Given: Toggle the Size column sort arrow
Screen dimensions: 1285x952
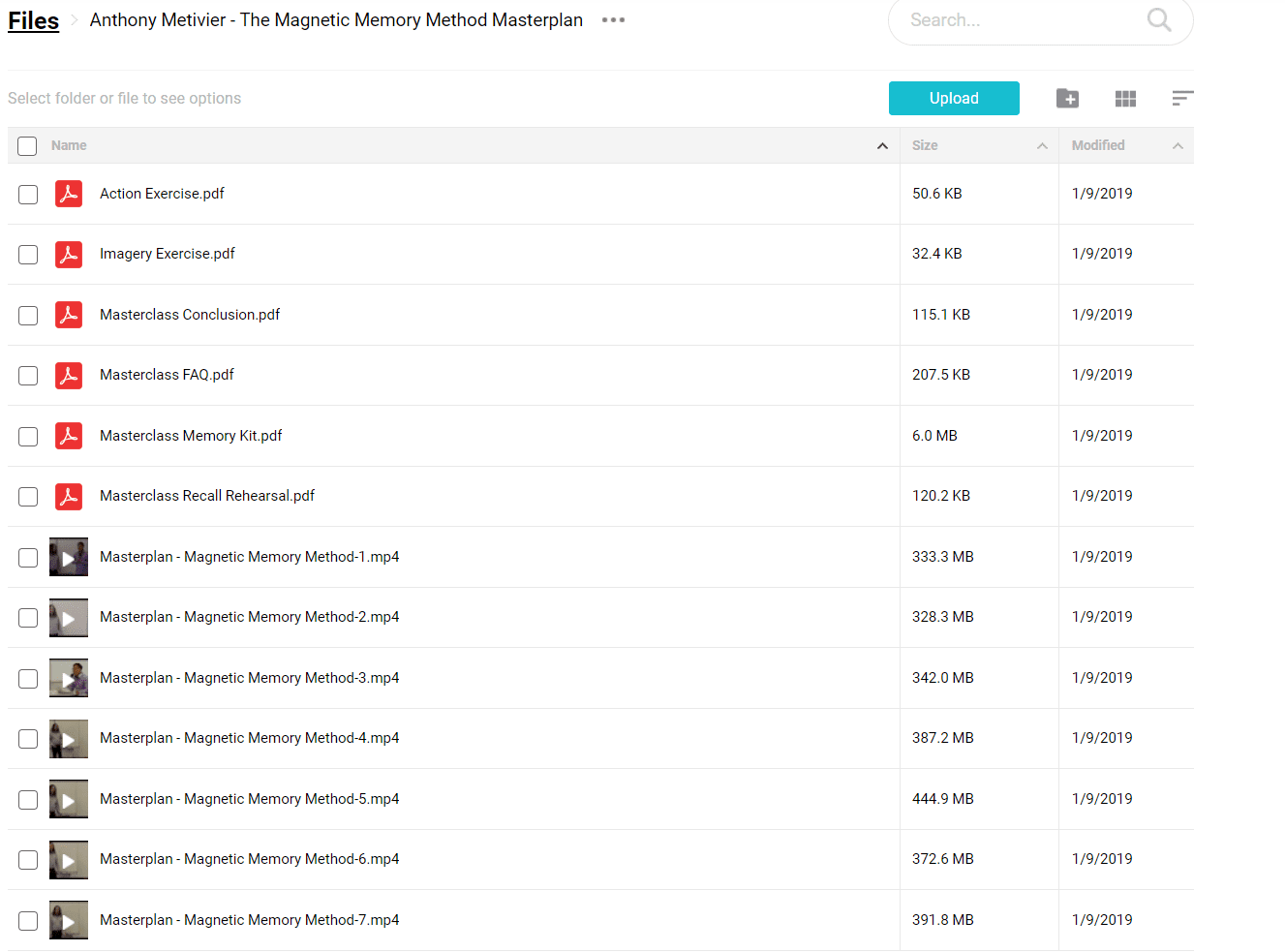Looking at the screenshot, I should (x=1042, y=146).
